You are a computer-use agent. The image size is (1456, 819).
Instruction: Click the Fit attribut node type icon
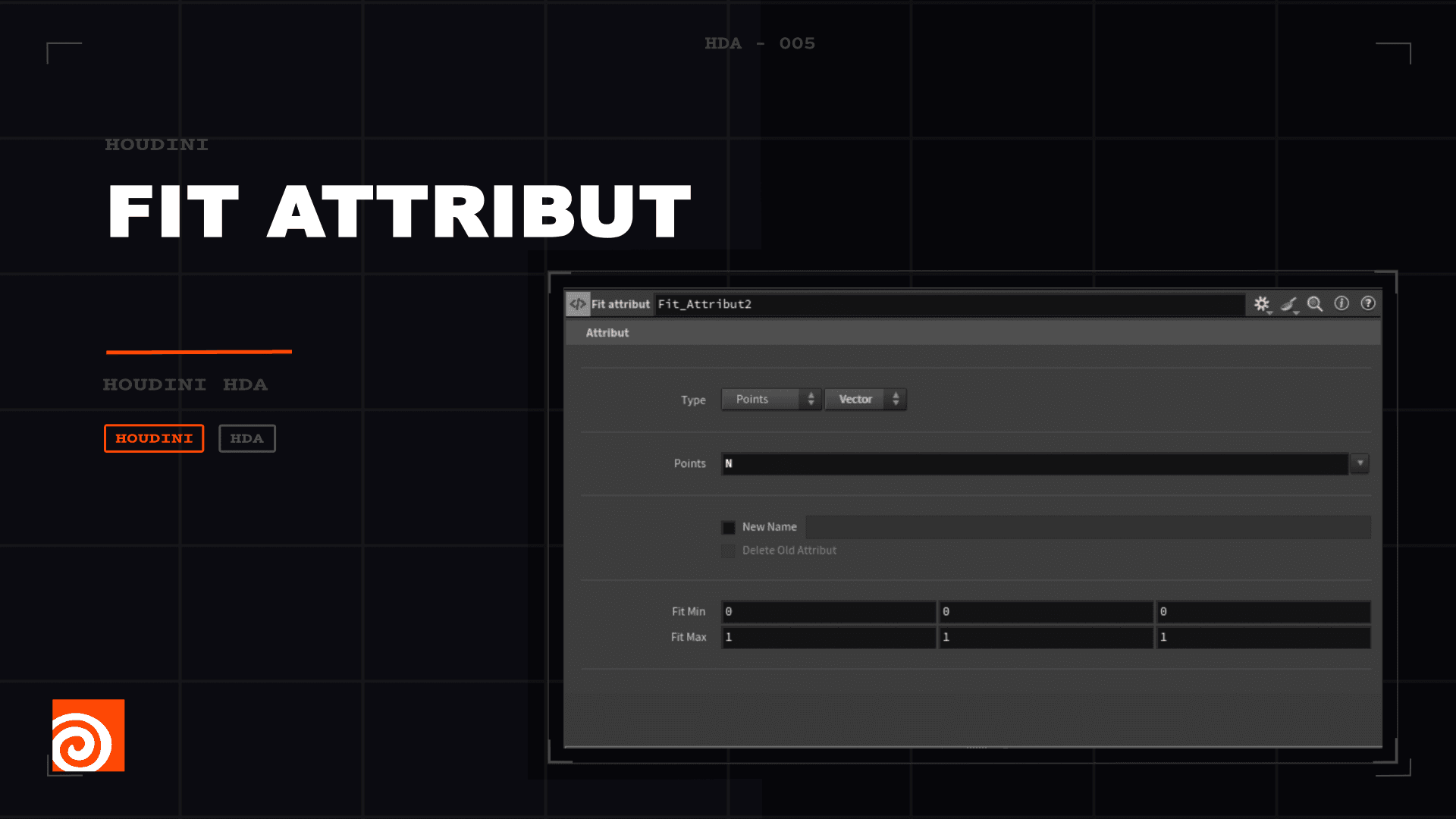pyautogui.click(x=578, y=304)
